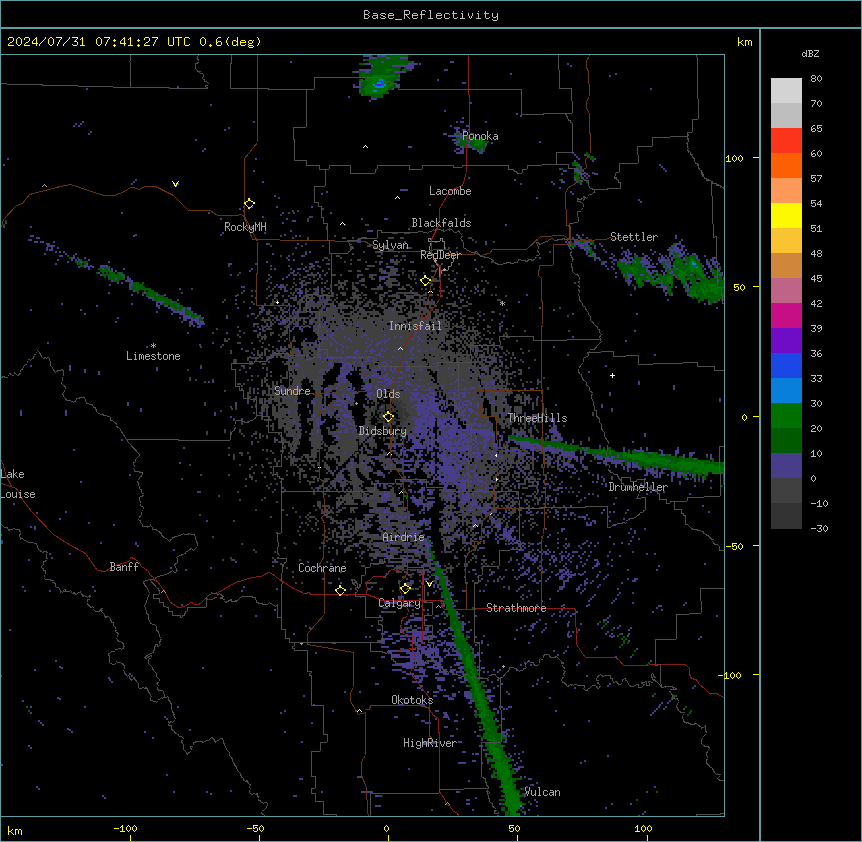
Task: Click the Lacombe city label
Action: click(450, 191)
